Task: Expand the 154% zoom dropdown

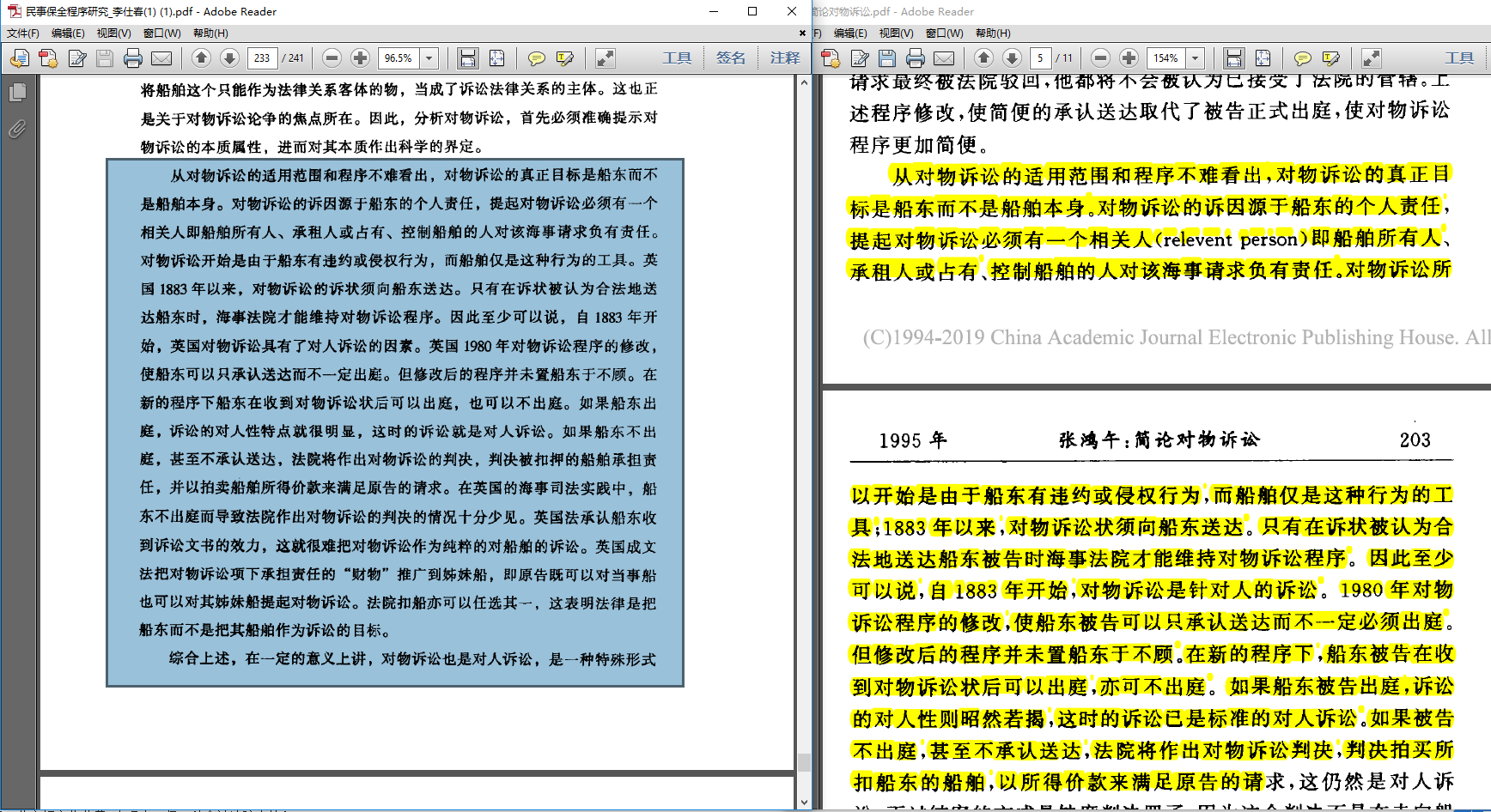Action: (1195, 58)
